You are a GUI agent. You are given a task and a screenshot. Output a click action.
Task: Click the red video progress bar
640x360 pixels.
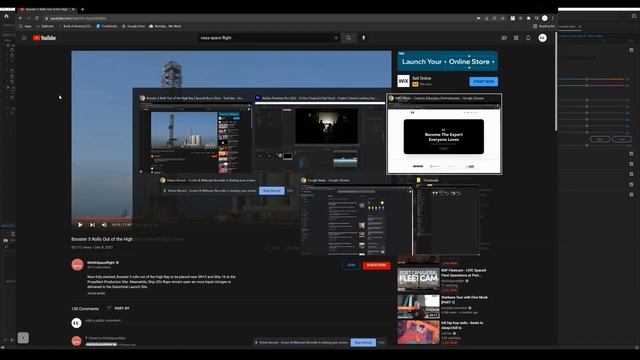click(102, 219)
